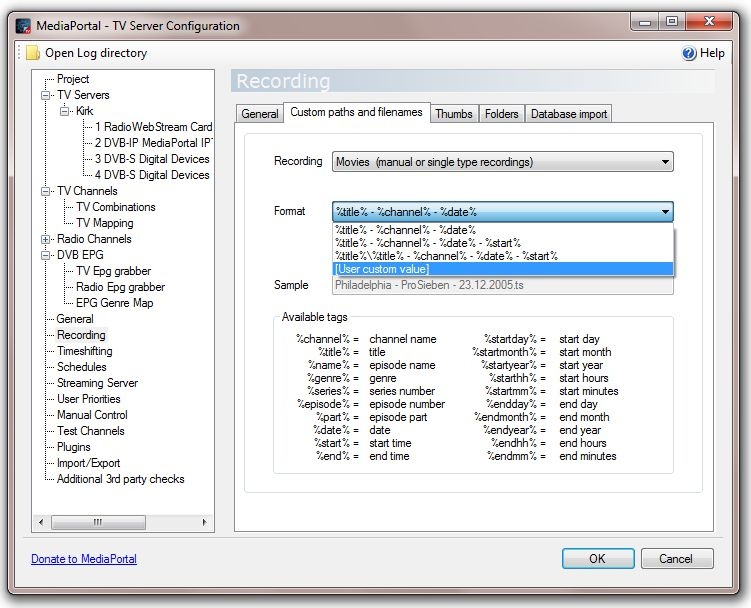Click the blue Help question mark icon
This screenshot has height=608, width=751.
[689, 53]
